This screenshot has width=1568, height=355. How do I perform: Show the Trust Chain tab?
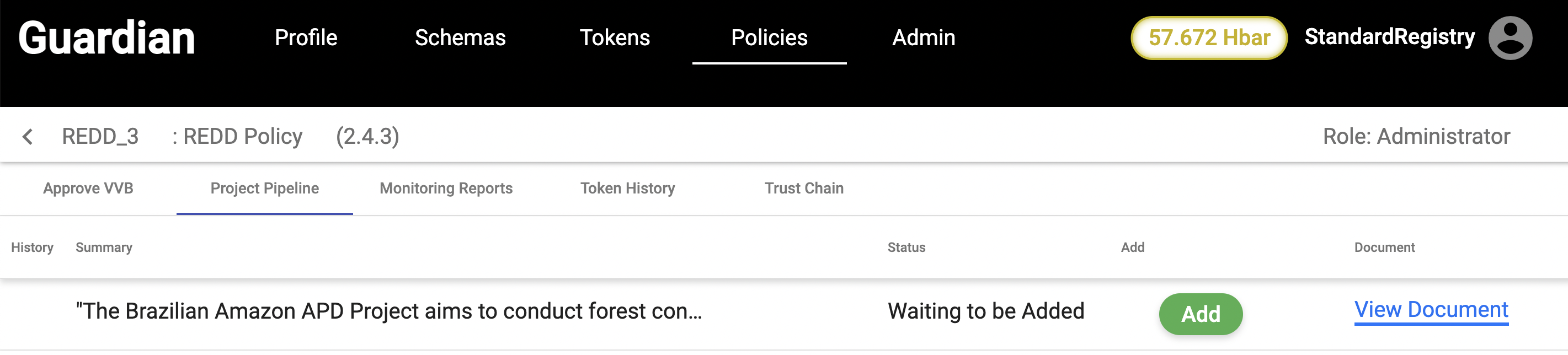click(804, 189)
